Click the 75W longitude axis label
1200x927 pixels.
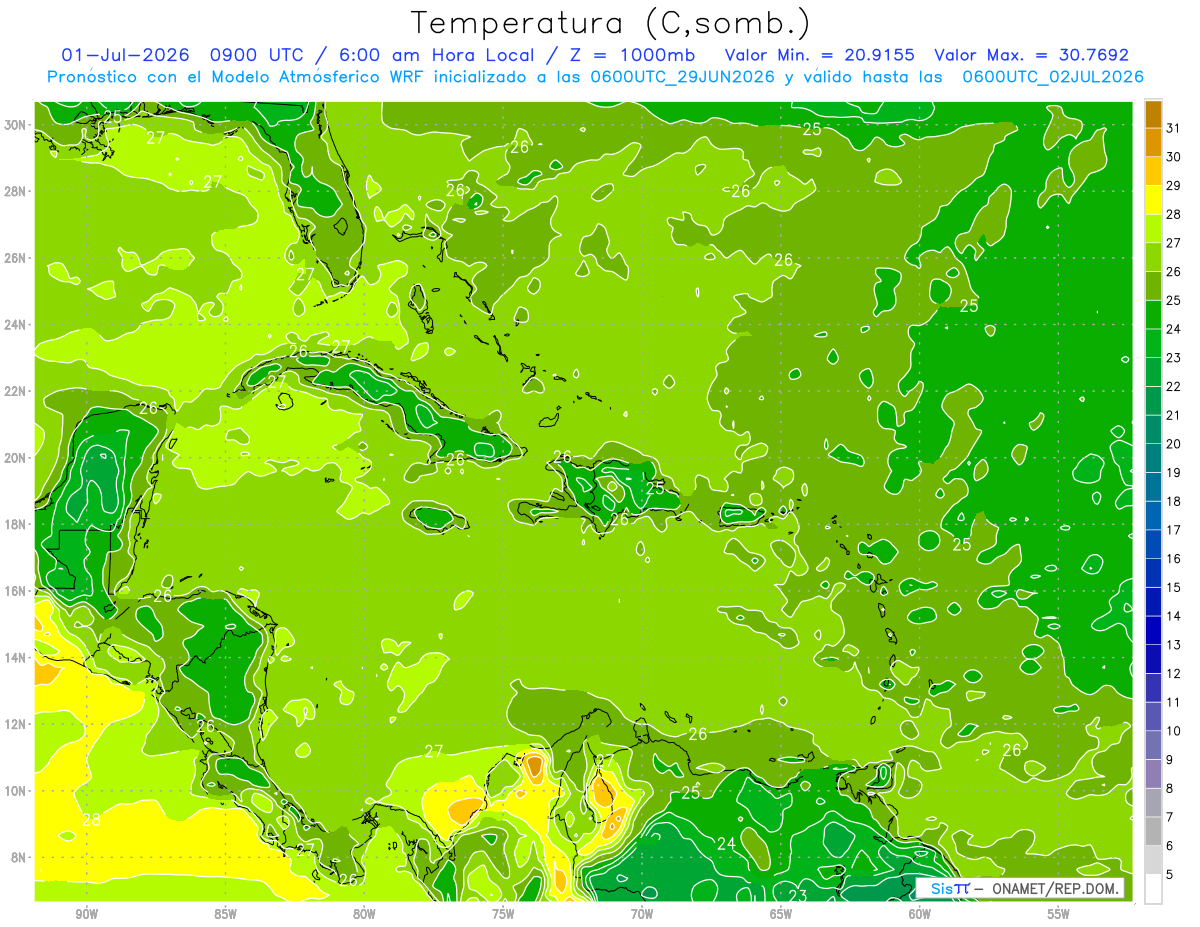pos(503,914)
